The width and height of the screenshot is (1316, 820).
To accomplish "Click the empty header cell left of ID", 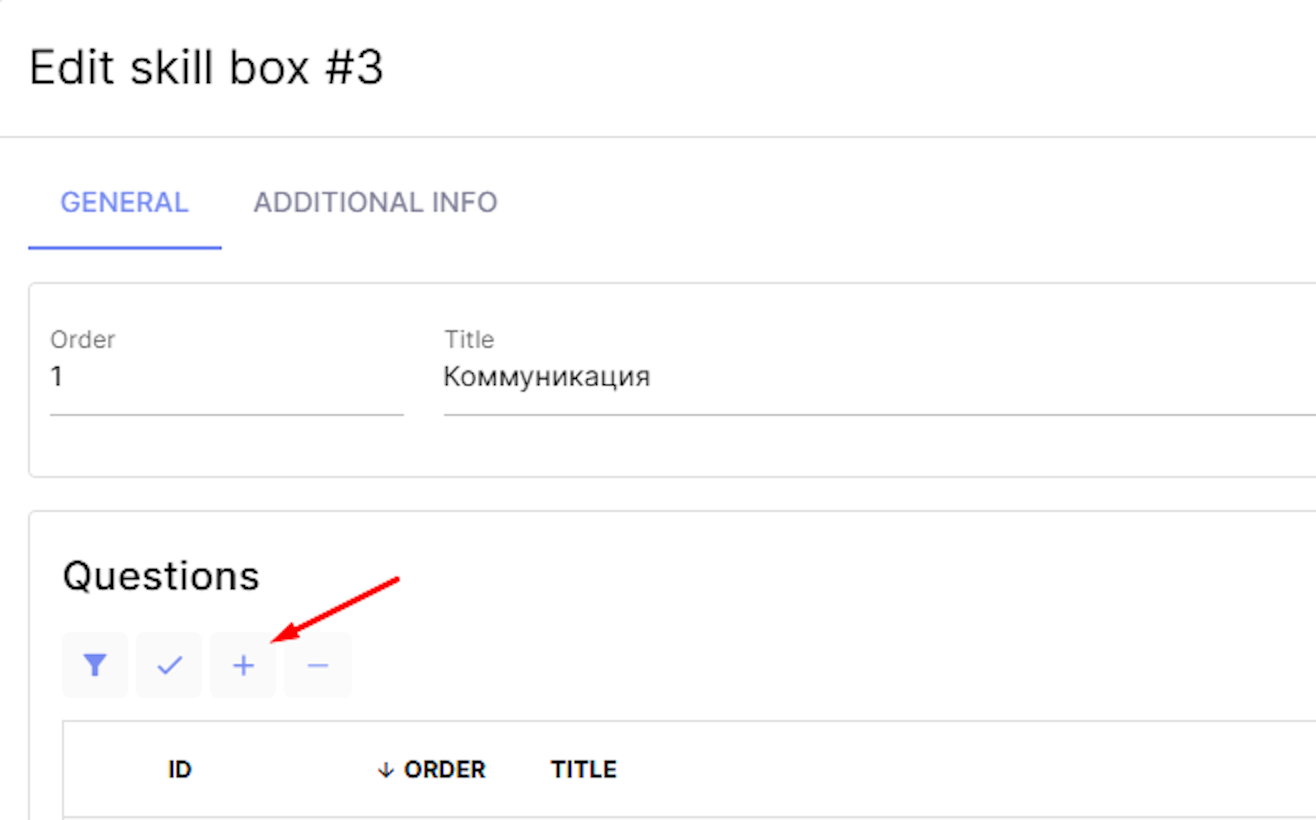I will [110, 770].
